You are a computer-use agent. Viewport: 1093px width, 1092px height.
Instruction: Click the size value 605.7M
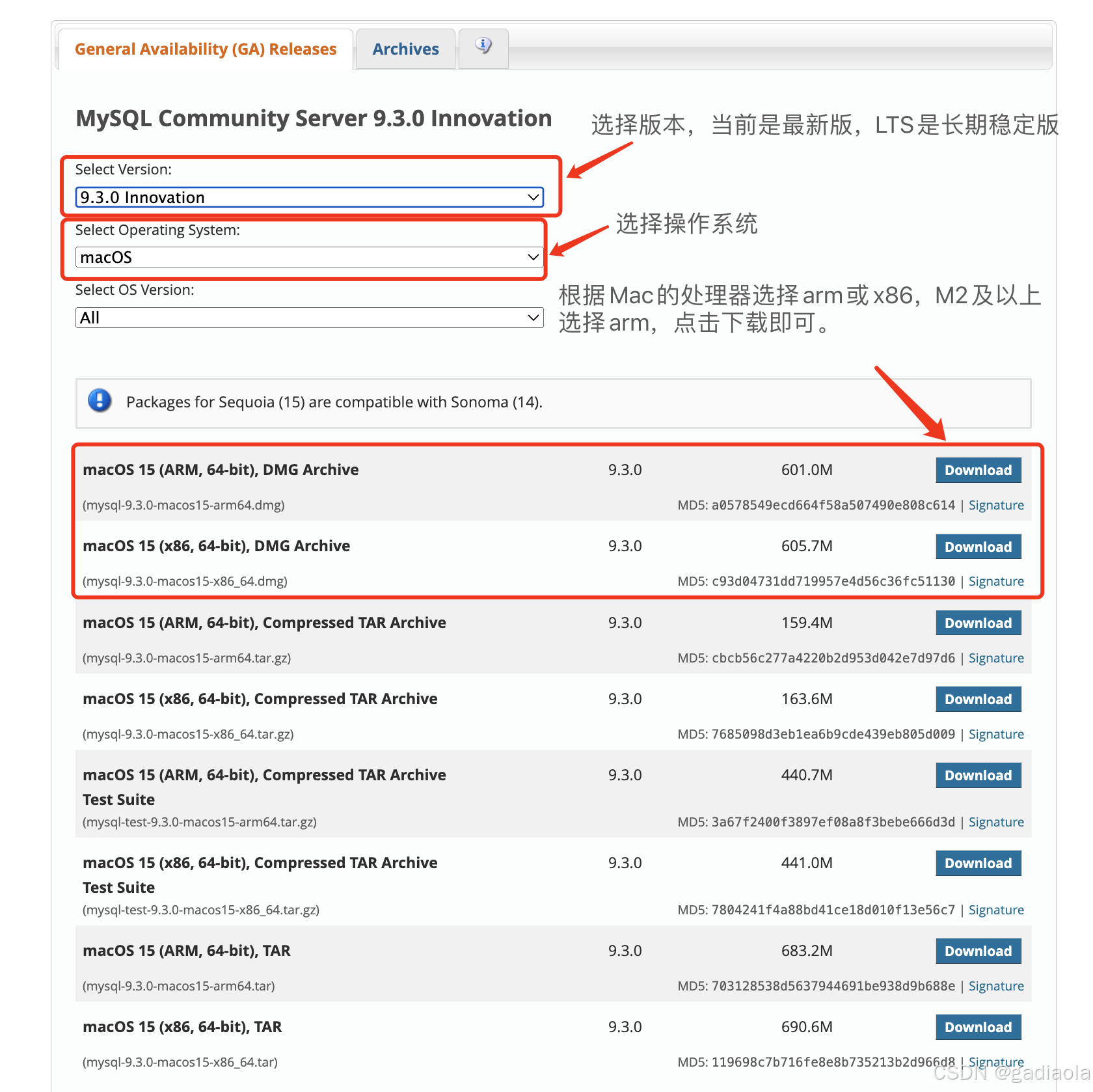click(x=807, y=546)
